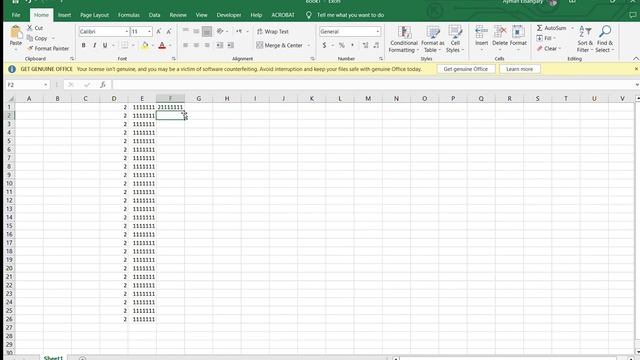
Task: Toggle Italic formatting
Action: pos(95,45)
